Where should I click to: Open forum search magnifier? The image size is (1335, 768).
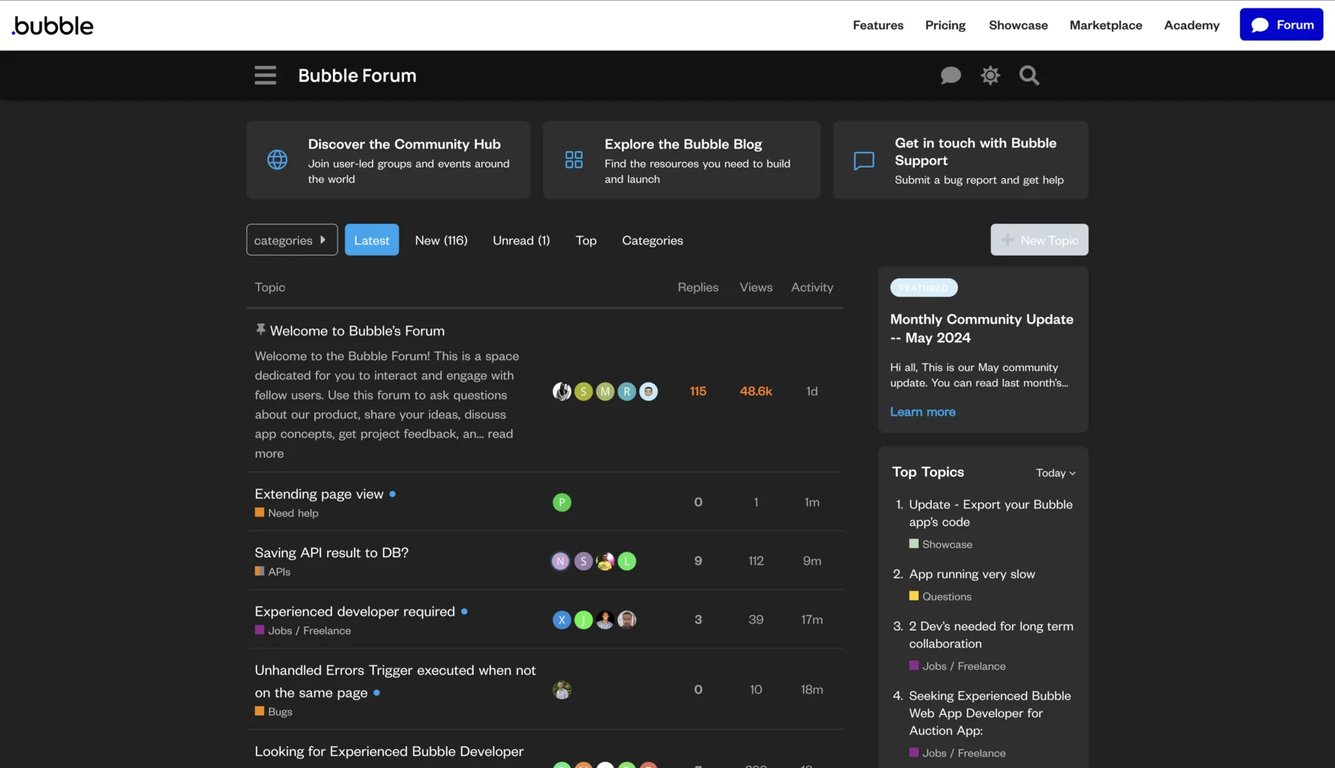tap(1029, 75)
